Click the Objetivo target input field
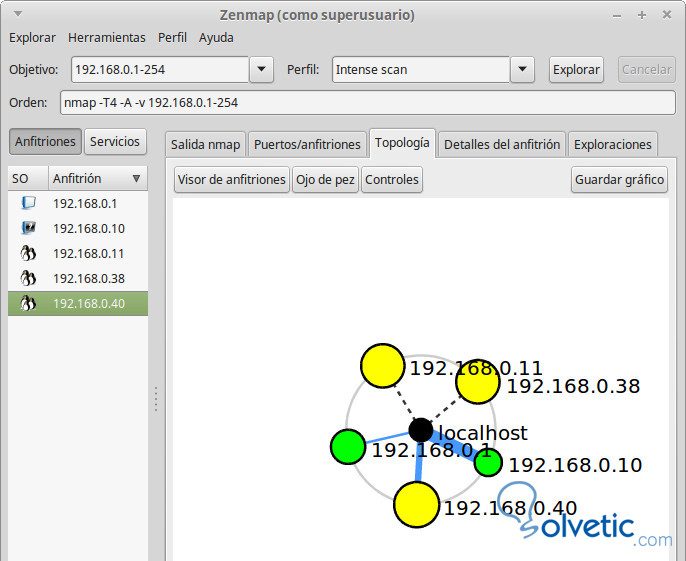This screenshot has height=561, width=686. click(x=160, y=70)
